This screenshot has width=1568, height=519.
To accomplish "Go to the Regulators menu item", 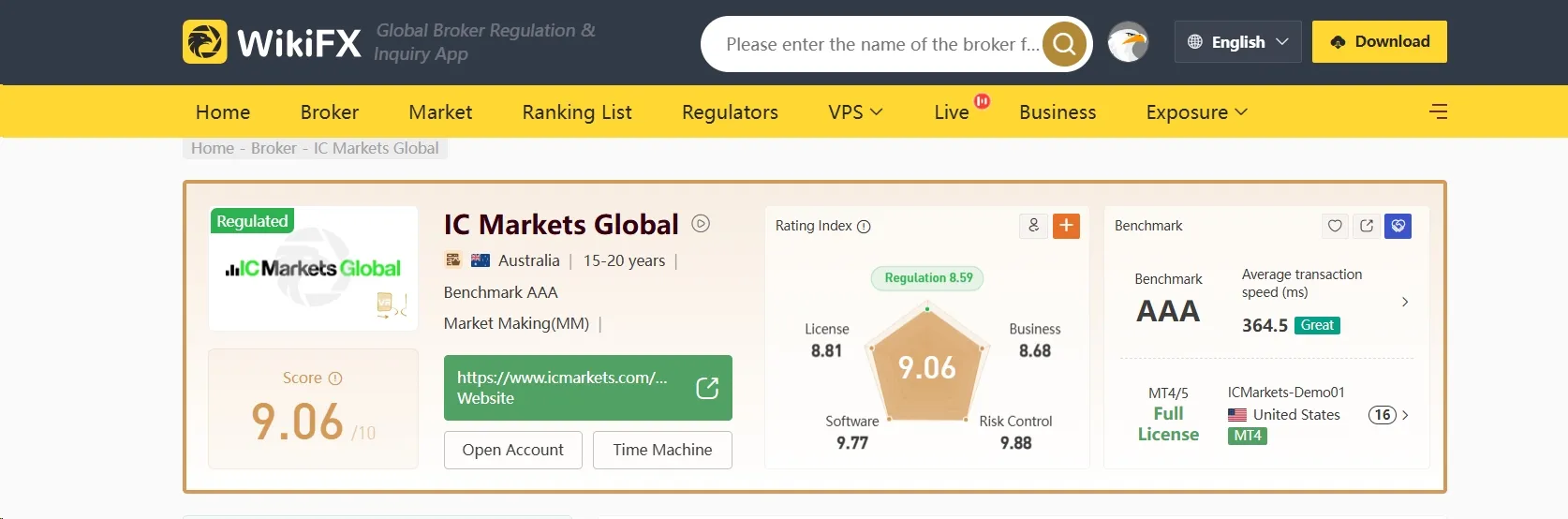I will 730,112.
